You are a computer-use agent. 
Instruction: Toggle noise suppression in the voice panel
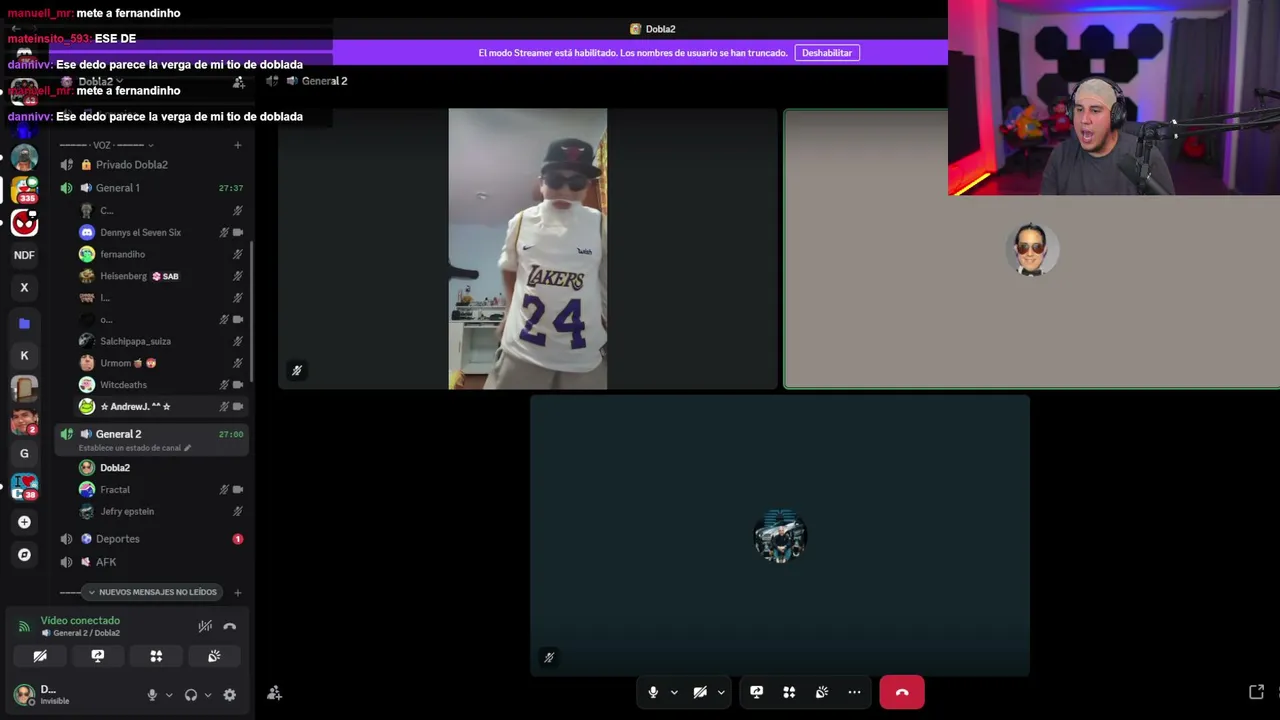(205, 626)
